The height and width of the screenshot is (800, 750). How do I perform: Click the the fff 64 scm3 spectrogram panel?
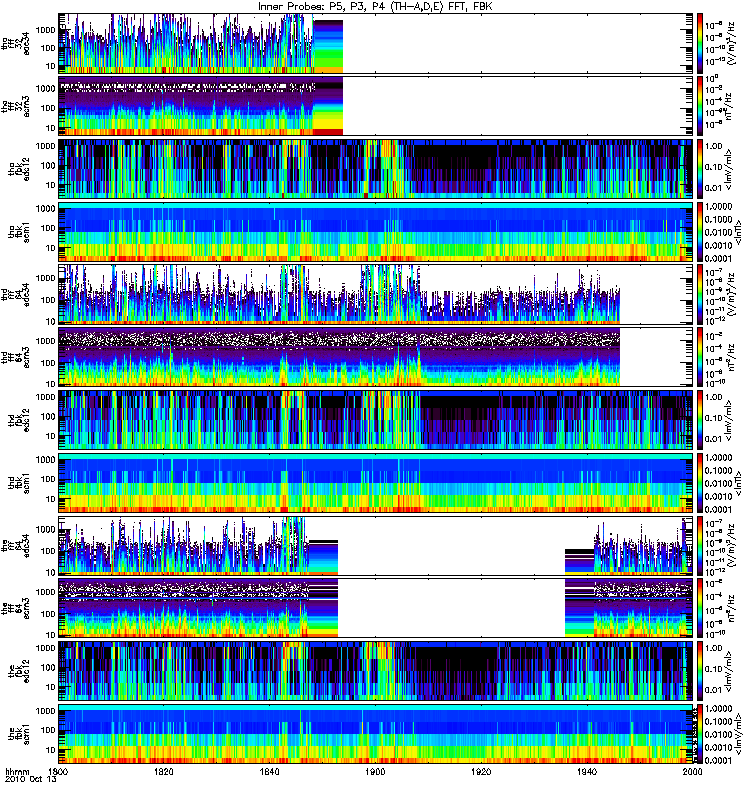click(x=376, y=608)
